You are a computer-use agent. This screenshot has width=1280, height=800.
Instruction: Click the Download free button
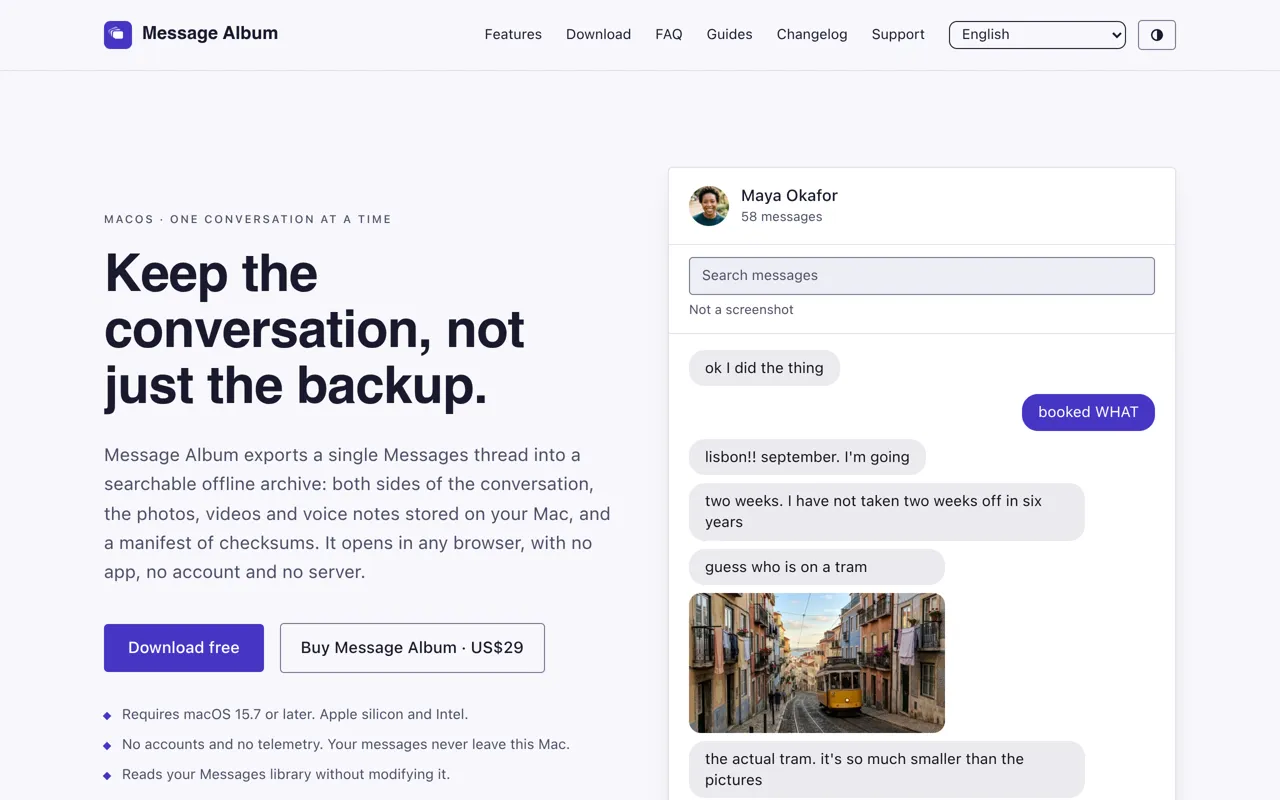tap(184, 648)
